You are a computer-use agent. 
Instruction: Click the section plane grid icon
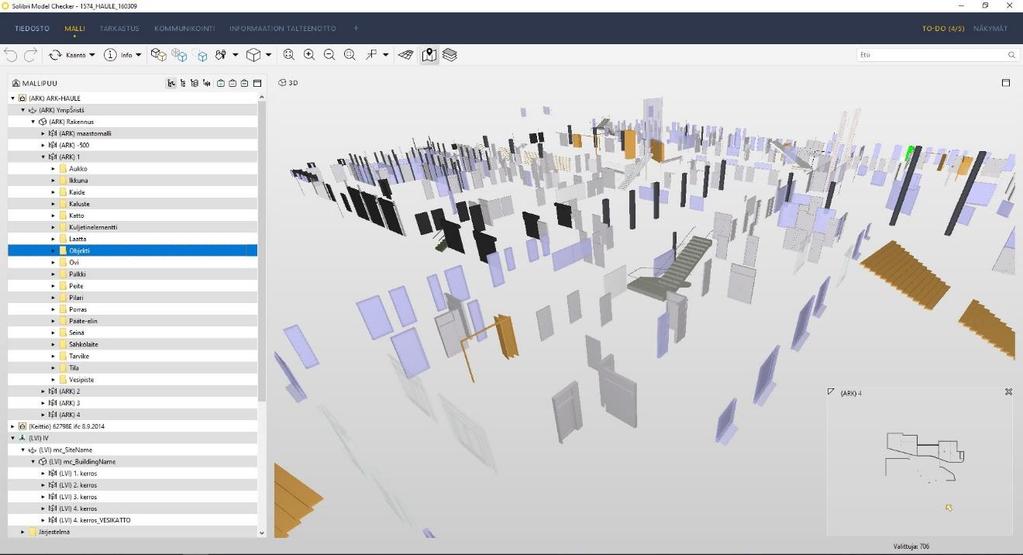point(406,55)
